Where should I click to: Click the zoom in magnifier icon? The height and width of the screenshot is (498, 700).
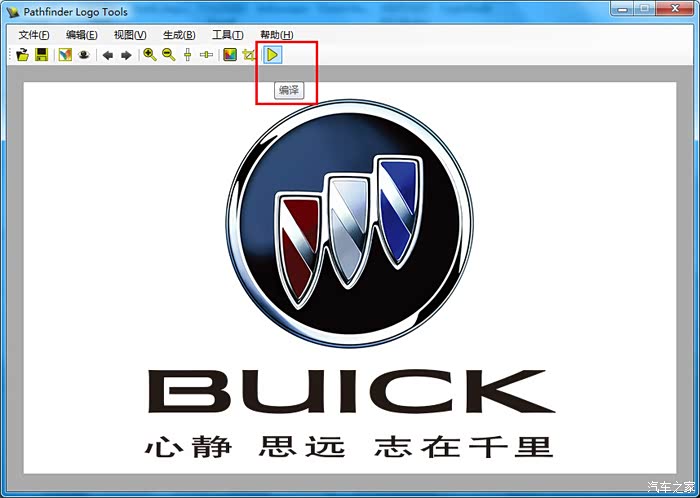click(x=150, y=55)
